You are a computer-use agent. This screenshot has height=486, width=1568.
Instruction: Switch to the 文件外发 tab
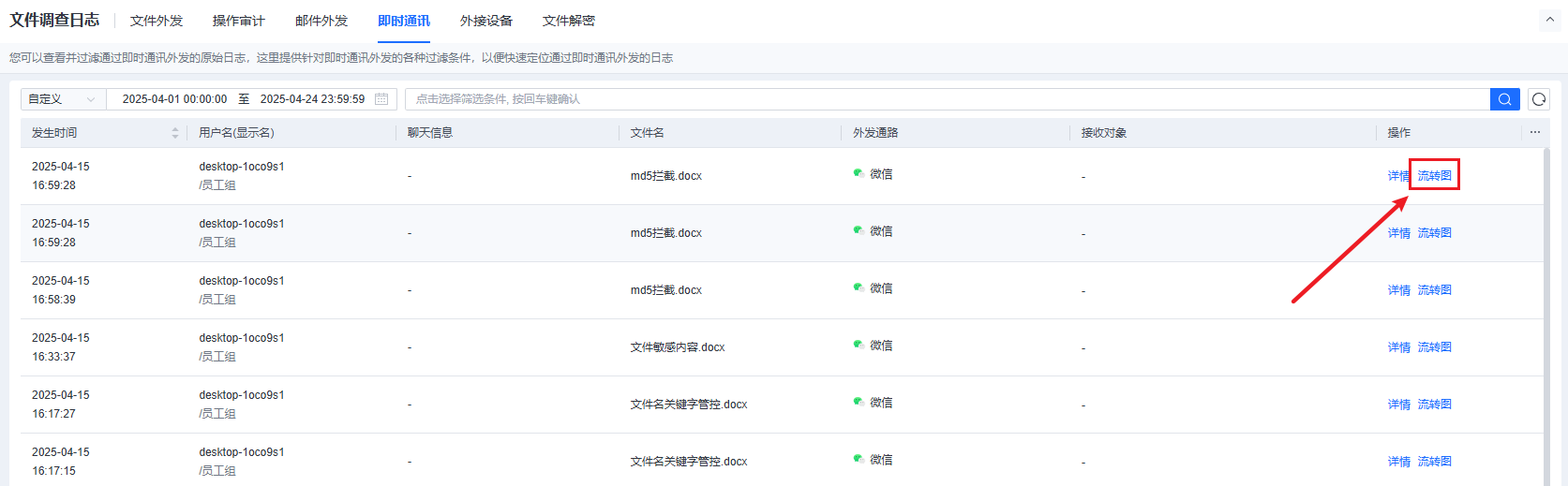pos(157,21)
